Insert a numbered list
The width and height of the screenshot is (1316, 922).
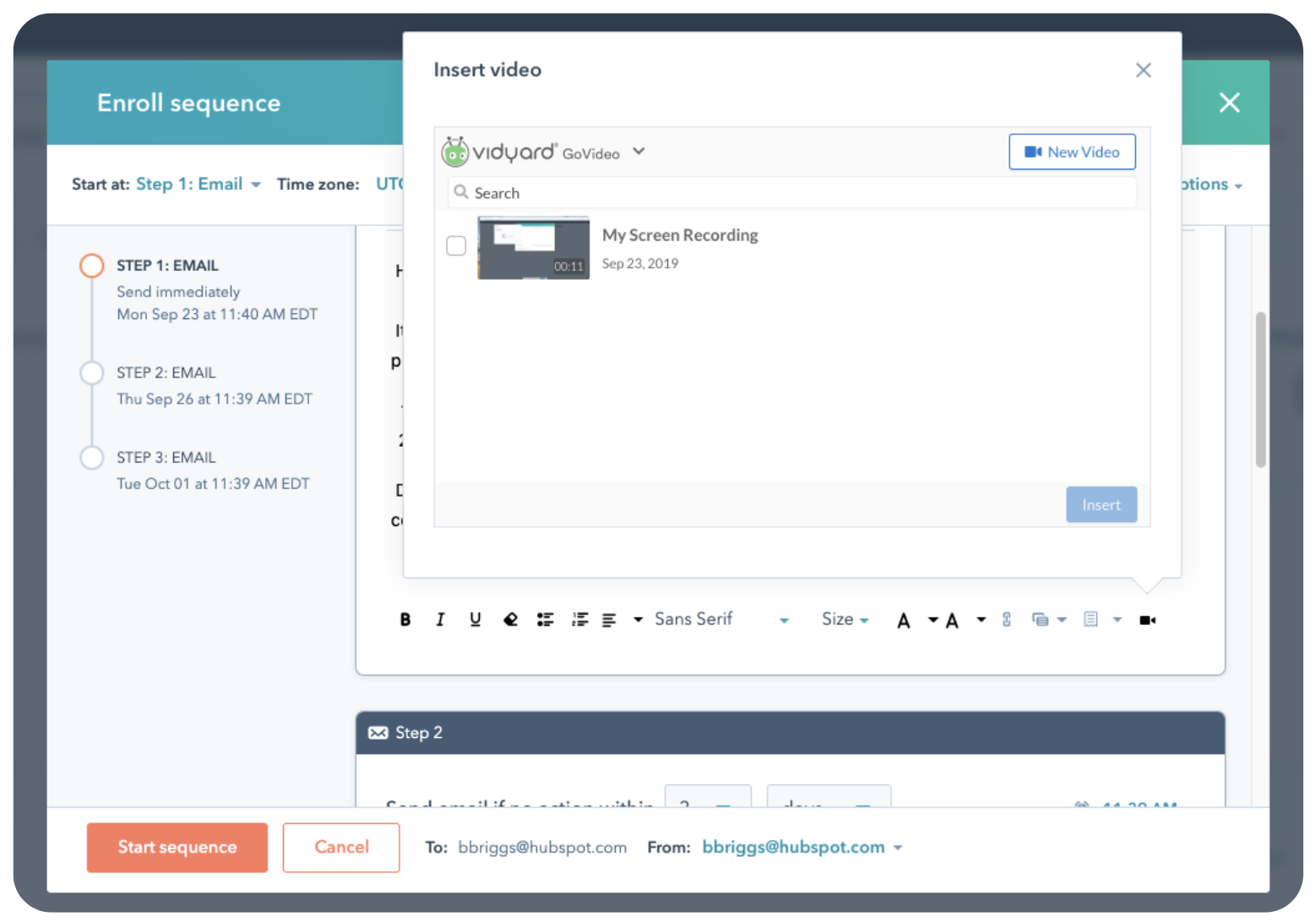pos(579,620)
